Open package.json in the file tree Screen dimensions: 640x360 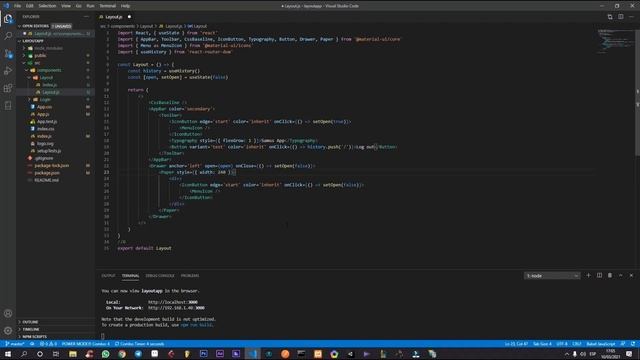click(x=47, y=173)
